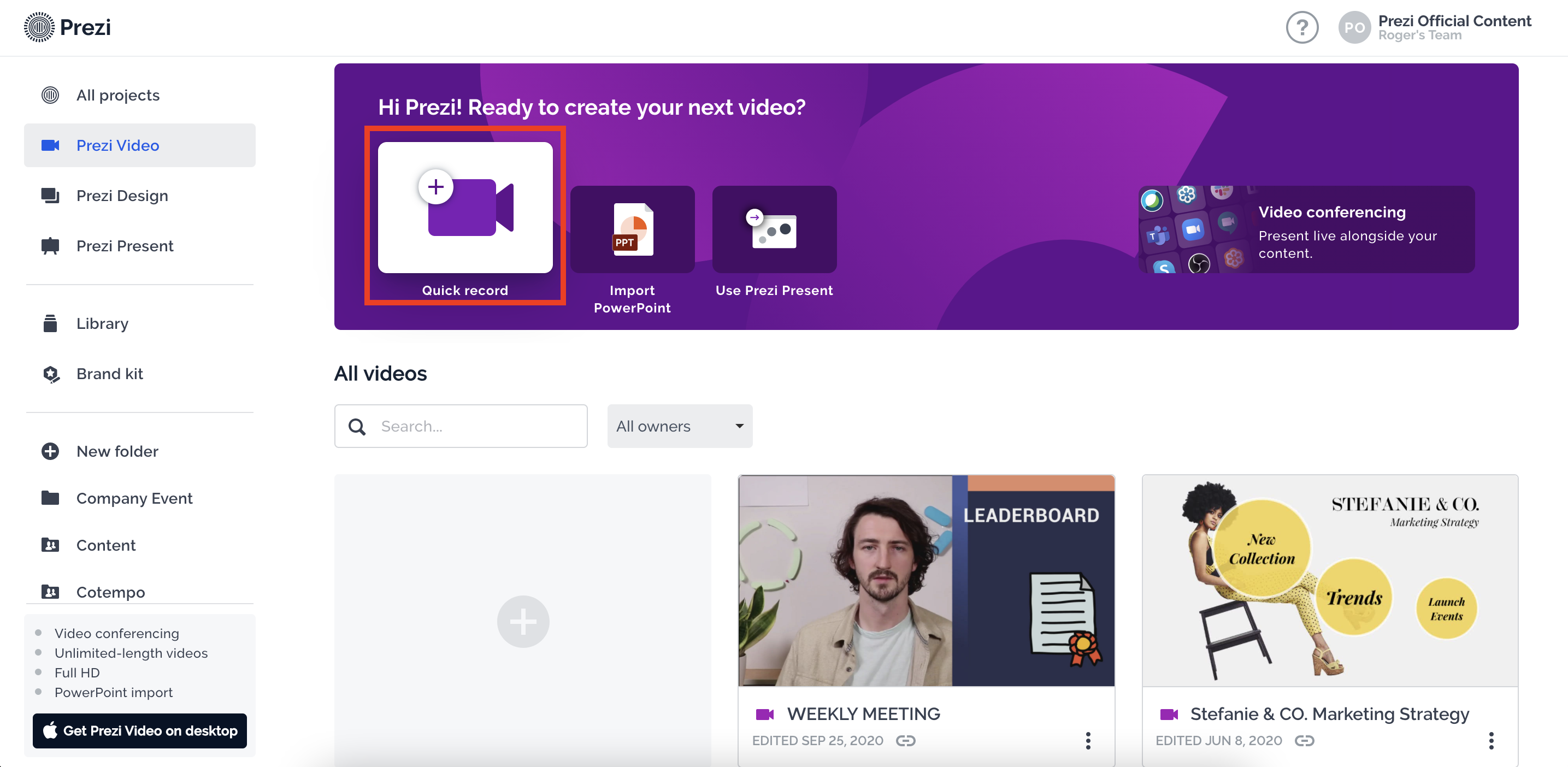Click the Quick record camera icon

(x=465, y=207)
